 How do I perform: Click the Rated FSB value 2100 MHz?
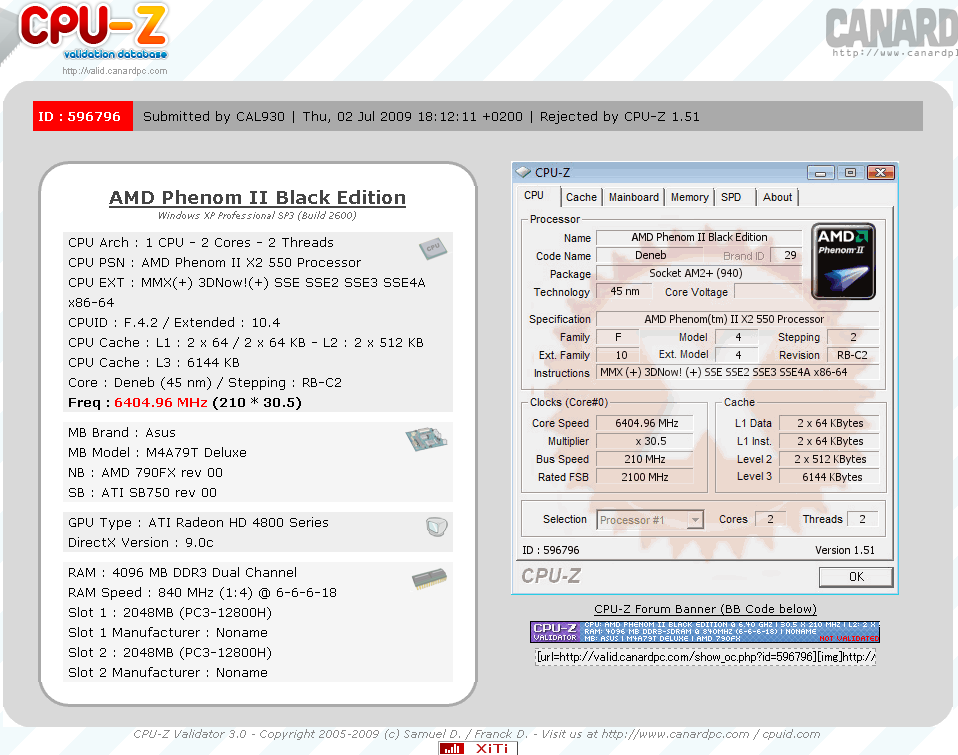tap(645, 477)
